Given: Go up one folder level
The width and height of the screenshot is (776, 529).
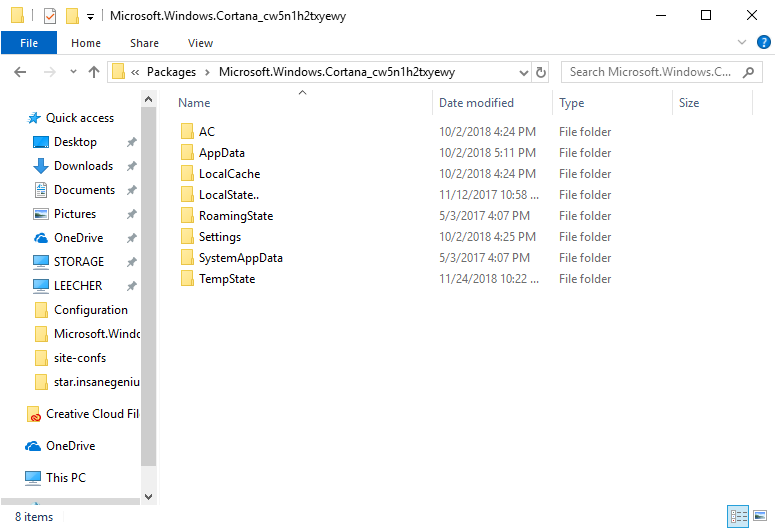Looking at the screenshot, I should (x=94, y=72).
